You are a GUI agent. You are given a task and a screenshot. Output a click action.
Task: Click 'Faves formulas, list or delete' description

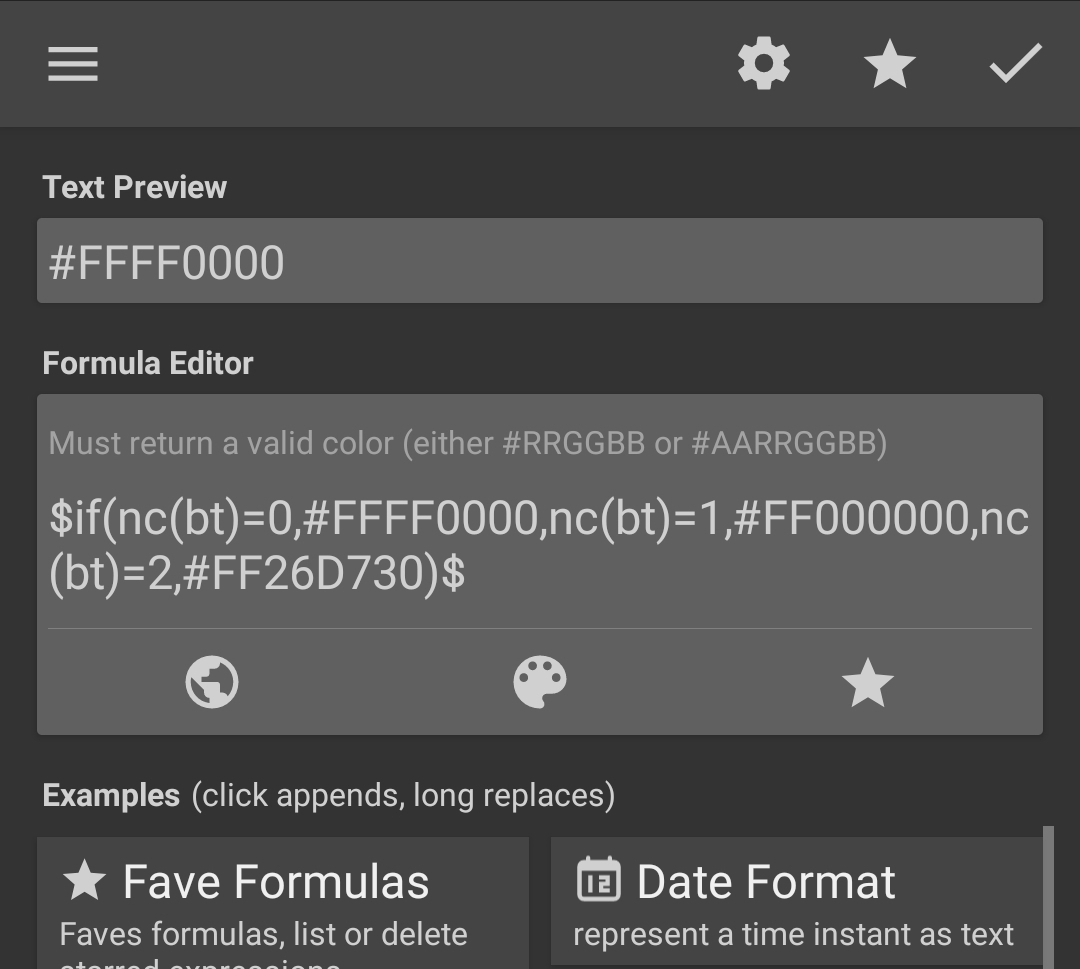(263, 935)
